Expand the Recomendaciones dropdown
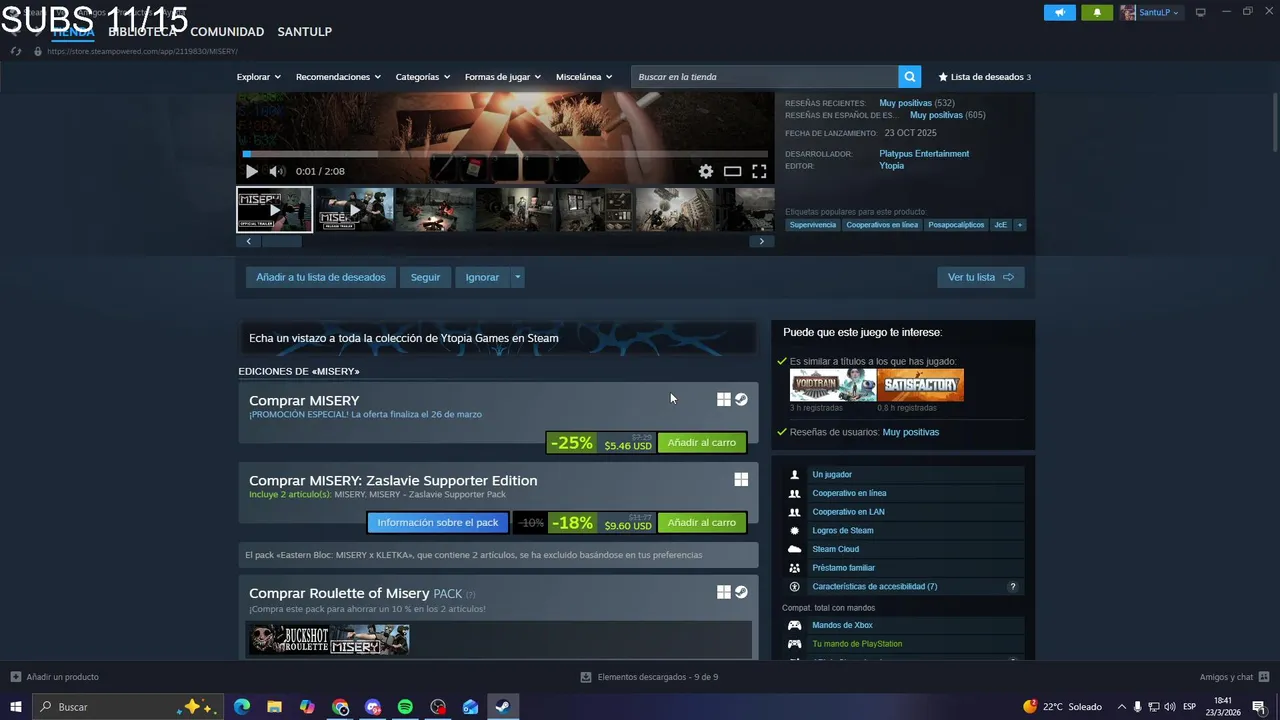This screenshot has height=720, width=1280. [x=338, y=77]
